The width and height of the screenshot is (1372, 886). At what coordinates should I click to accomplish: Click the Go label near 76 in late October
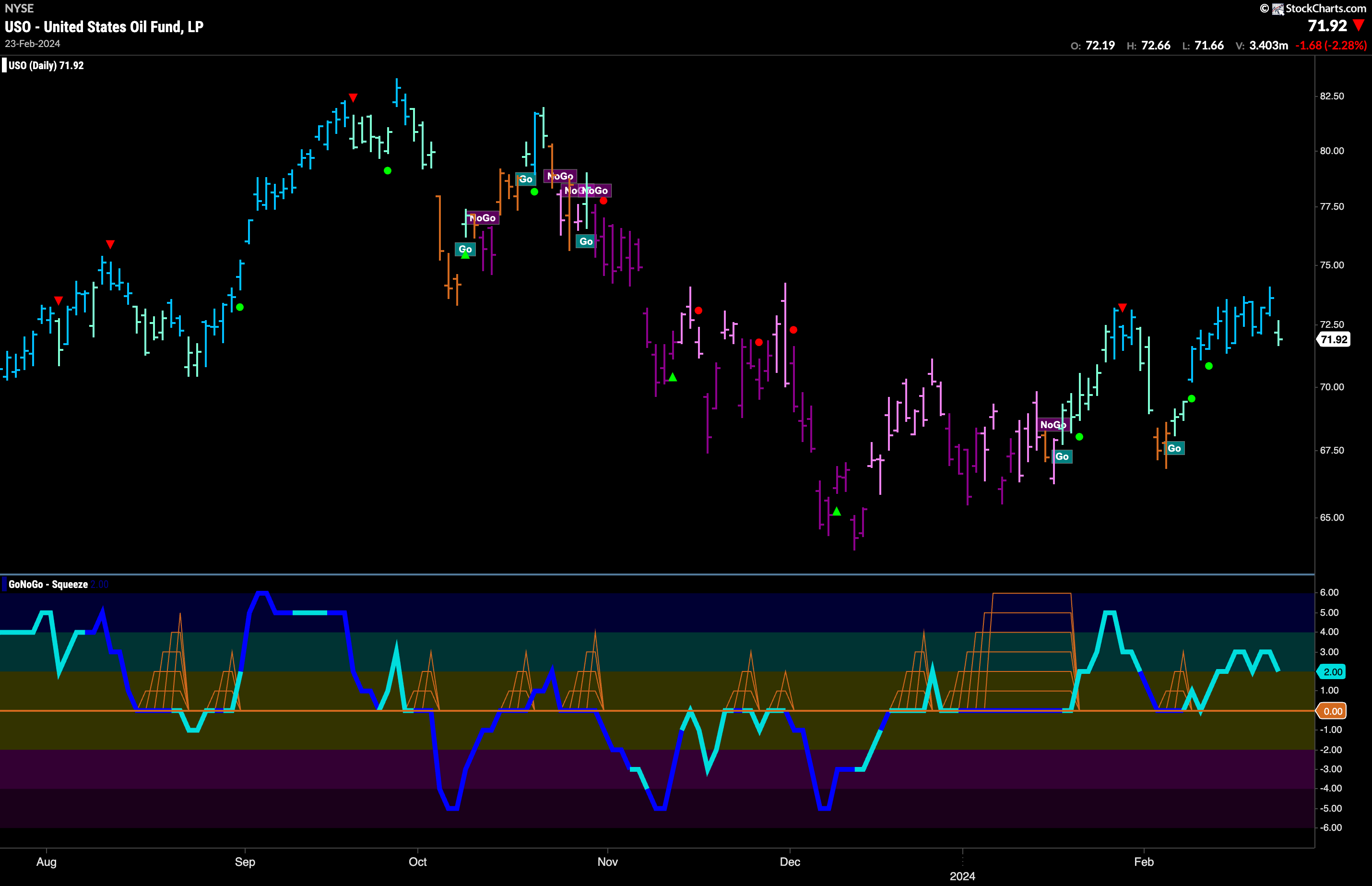point(586,241)
